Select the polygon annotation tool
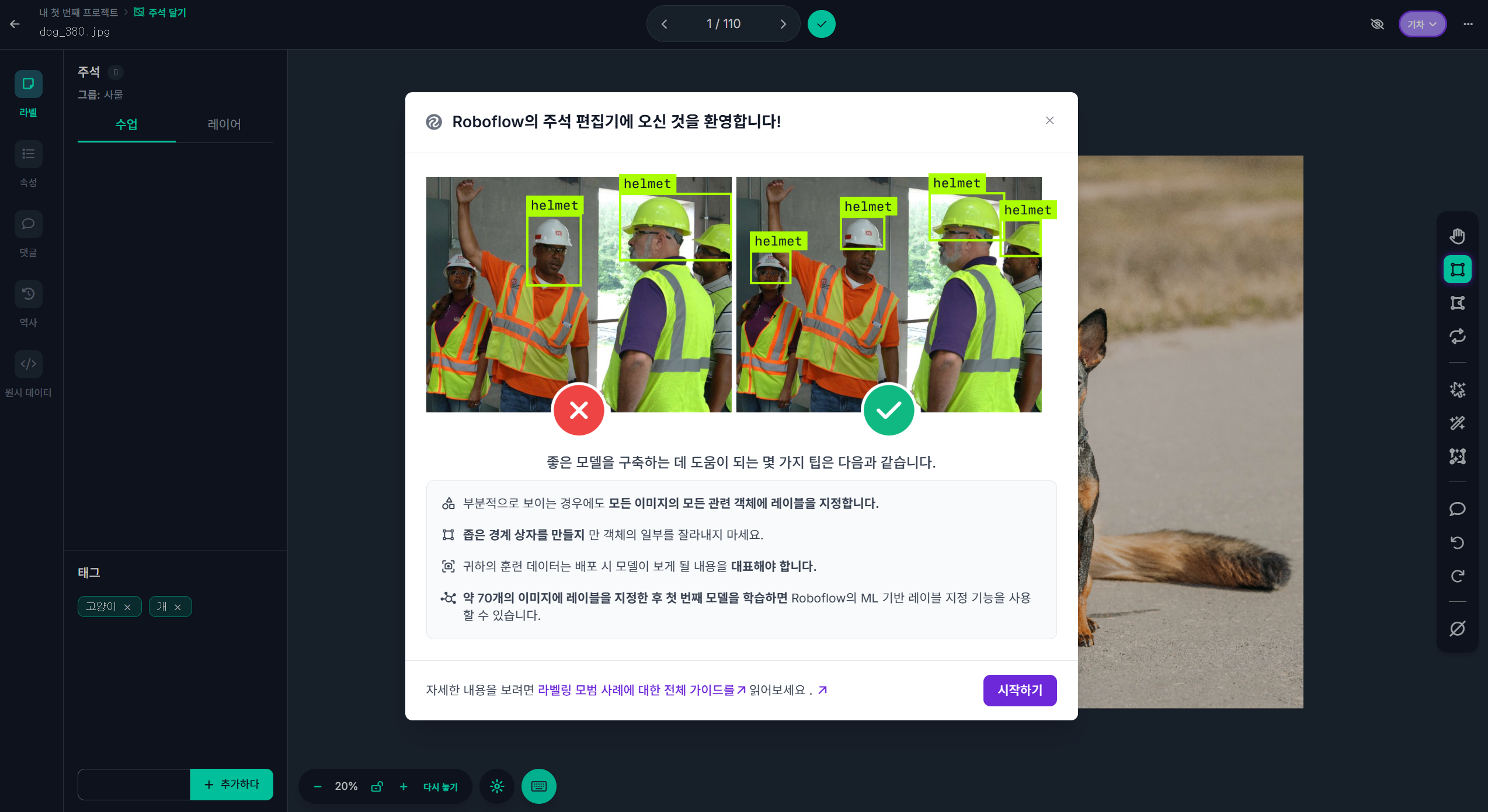 [1457, 303]
